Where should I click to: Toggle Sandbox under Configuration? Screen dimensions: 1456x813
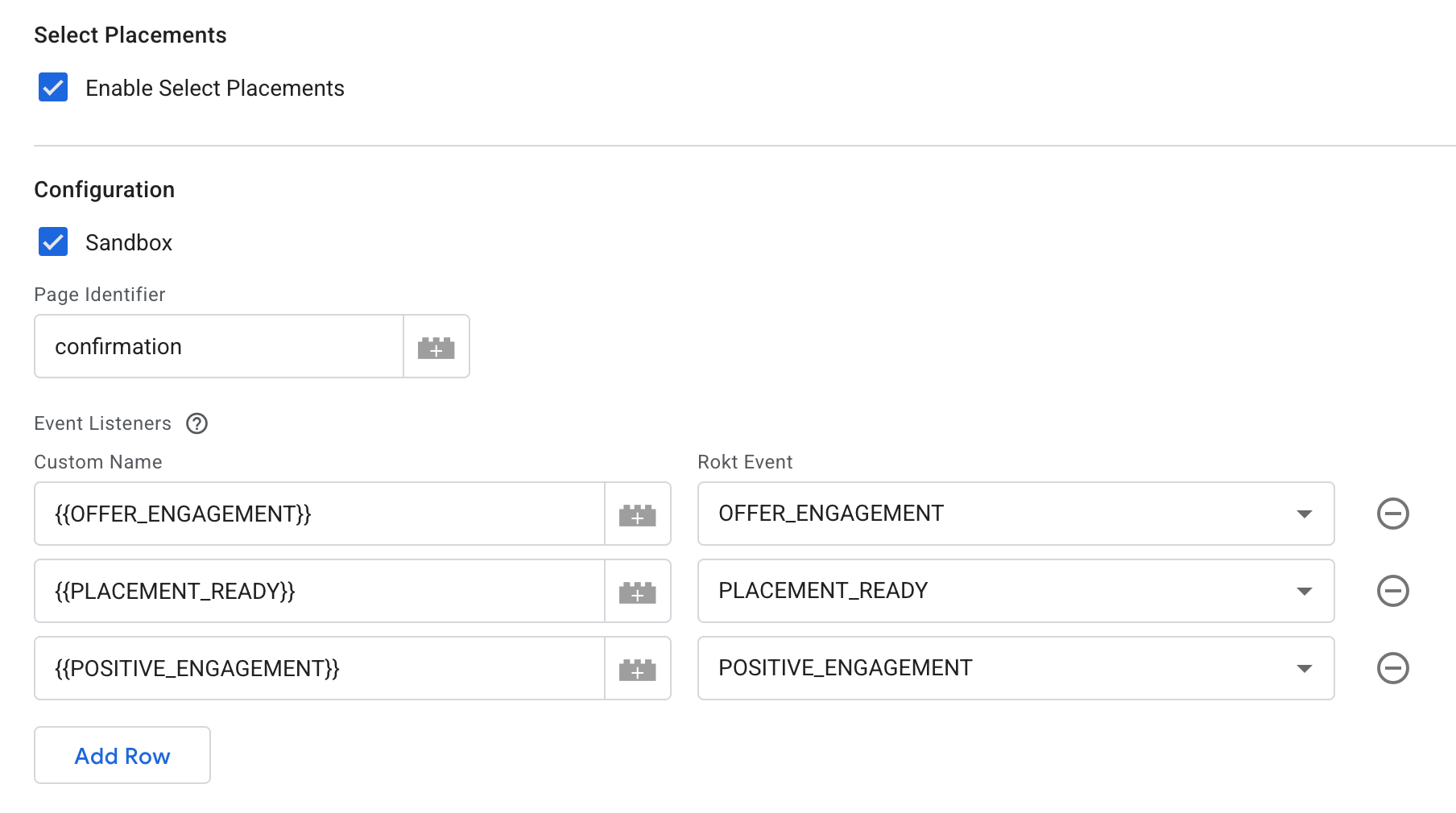pyautogui.click(x=52, y=242)
